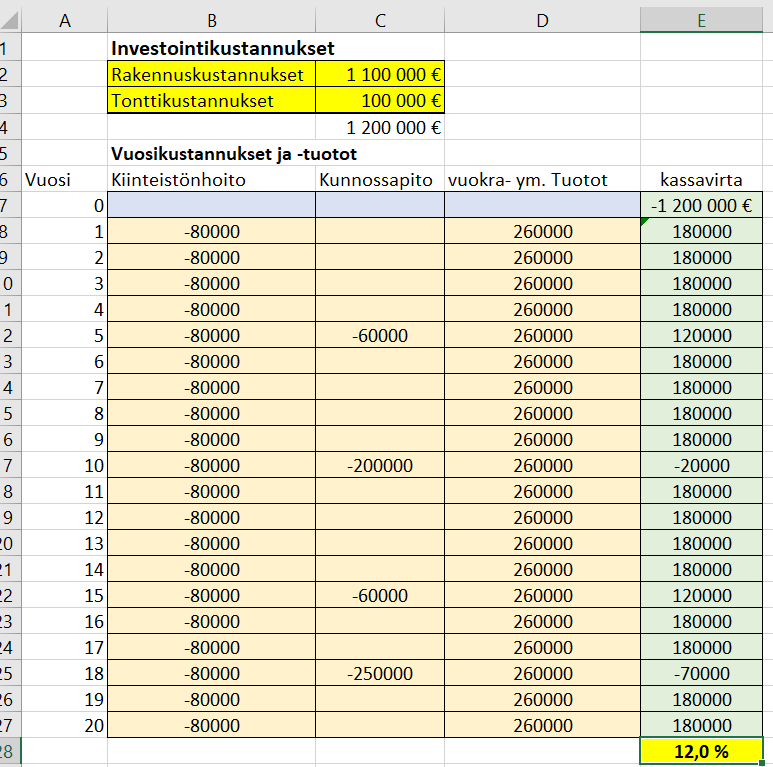Select the 'Tonttikustannukset' cell
The image size is (773, 767).
(211, 101)
